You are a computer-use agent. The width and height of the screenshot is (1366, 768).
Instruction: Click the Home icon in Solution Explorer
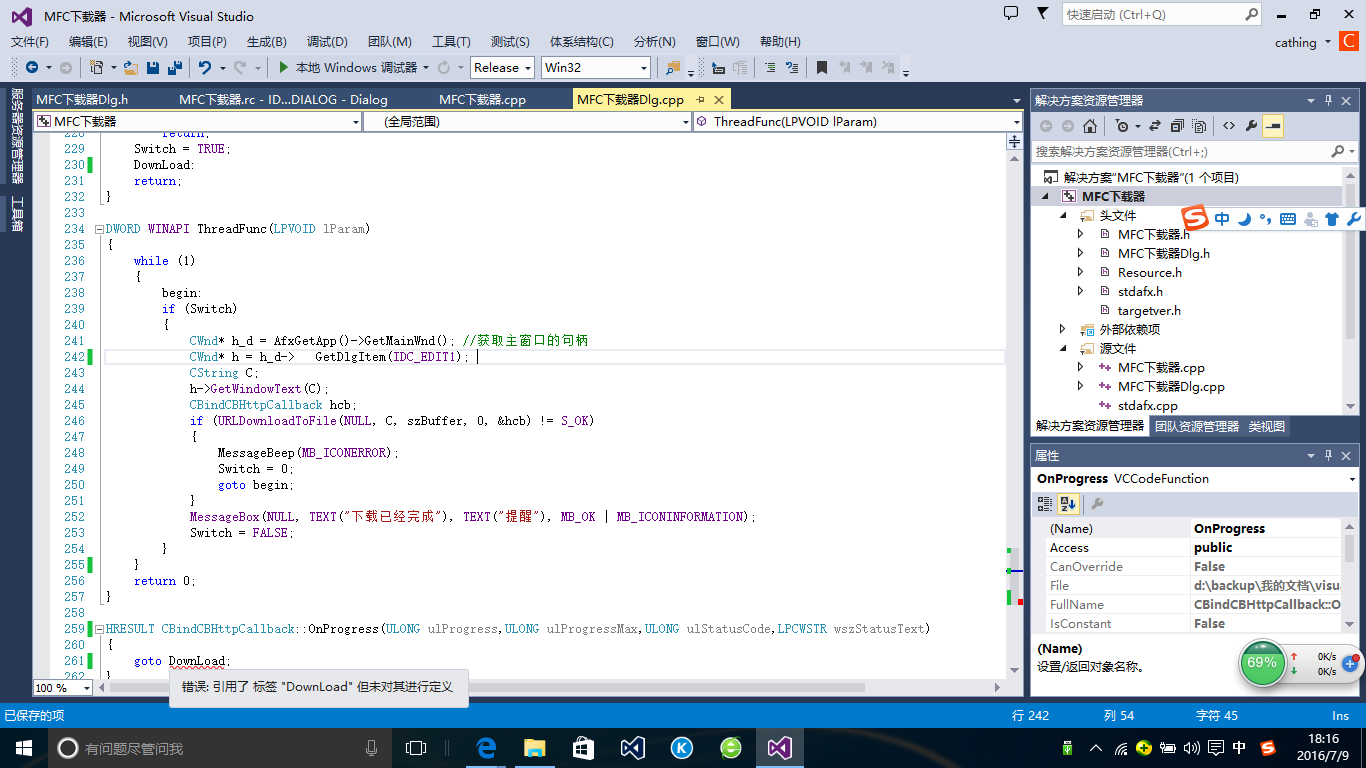point(1090,126)
